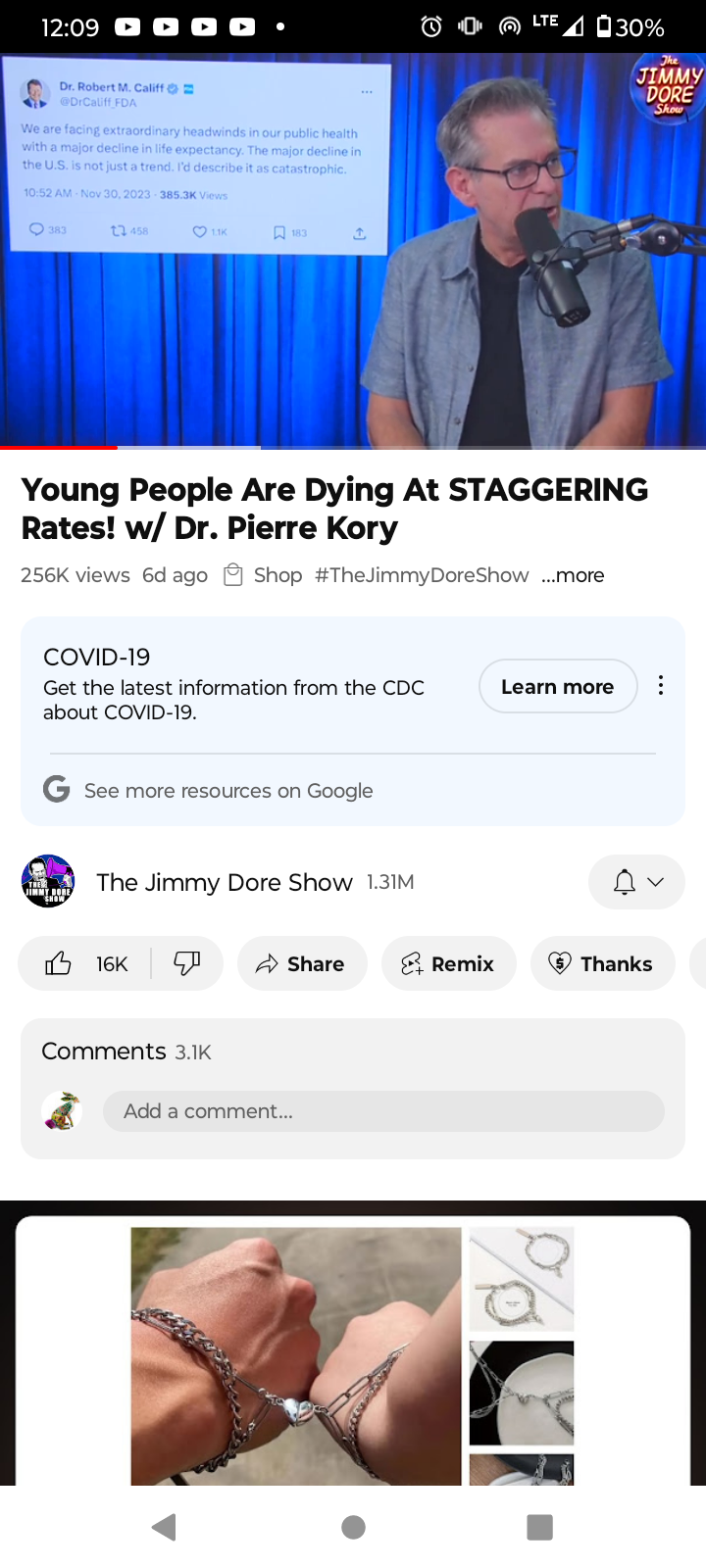
Task: Tap Learn more about COVID-19
Action: (558, 686)
